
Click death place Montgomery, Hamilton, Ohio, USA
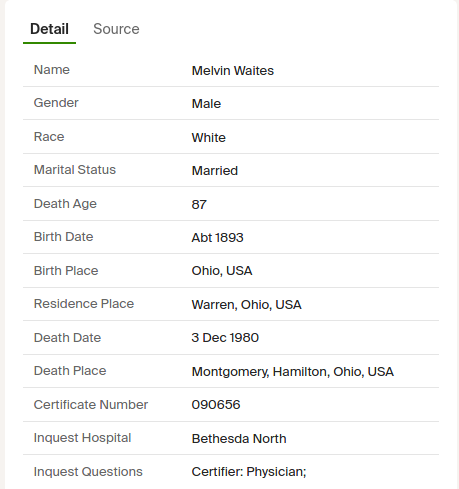pyautogui.click(x=292, y=372)
